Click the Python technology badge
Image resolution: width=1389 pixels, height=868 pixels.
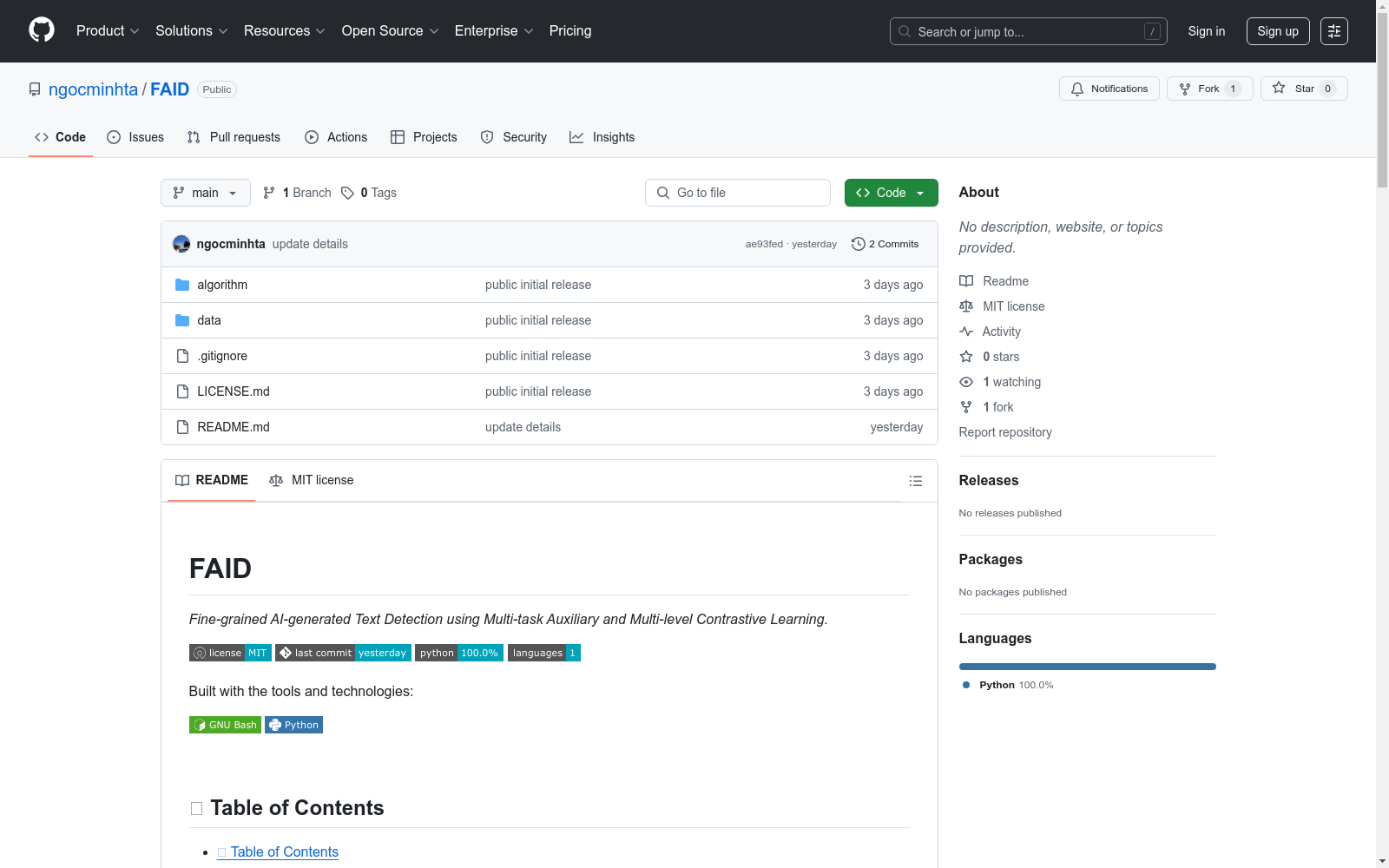click(293, 725)
